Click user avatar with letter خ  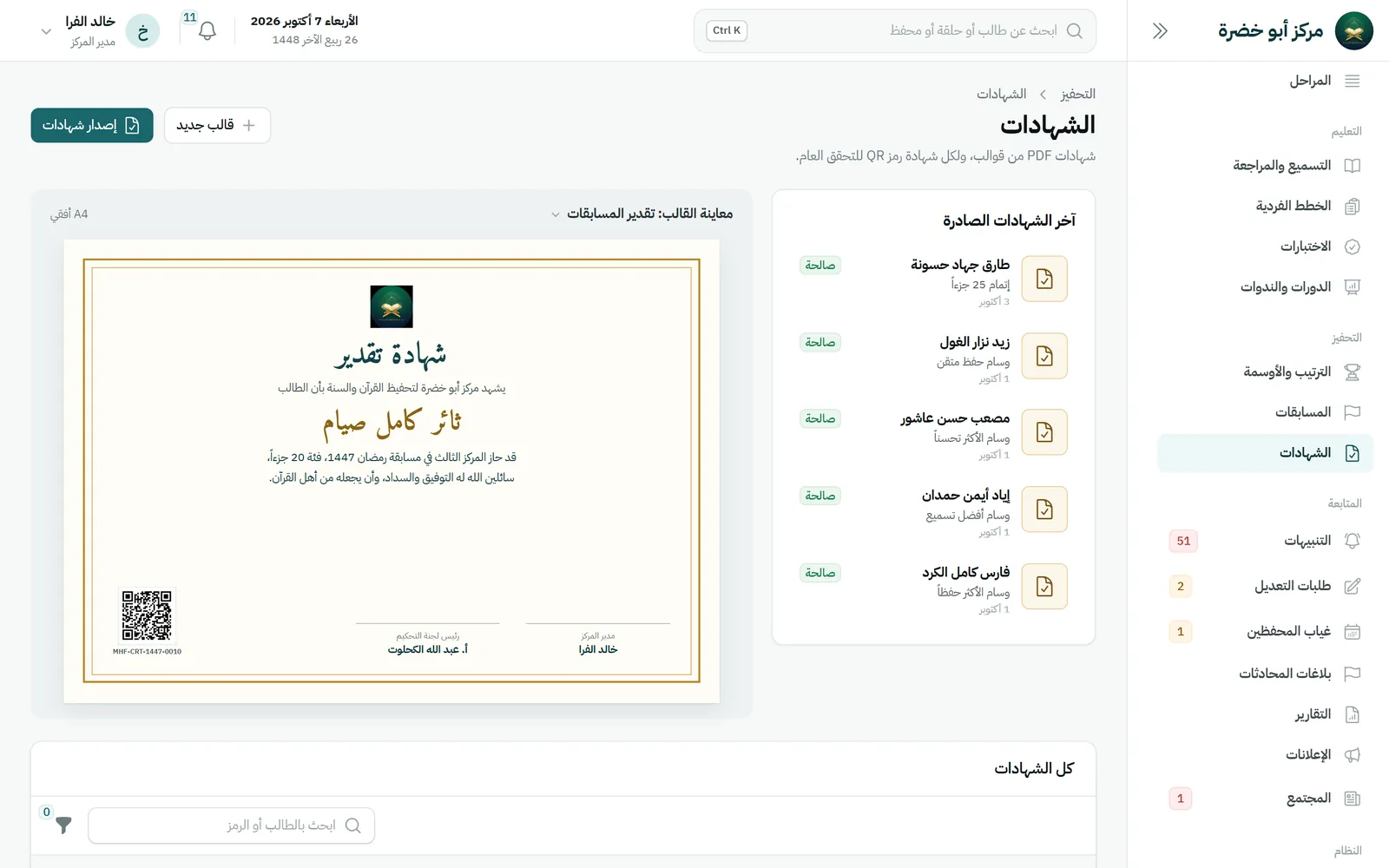pos(142,31)
